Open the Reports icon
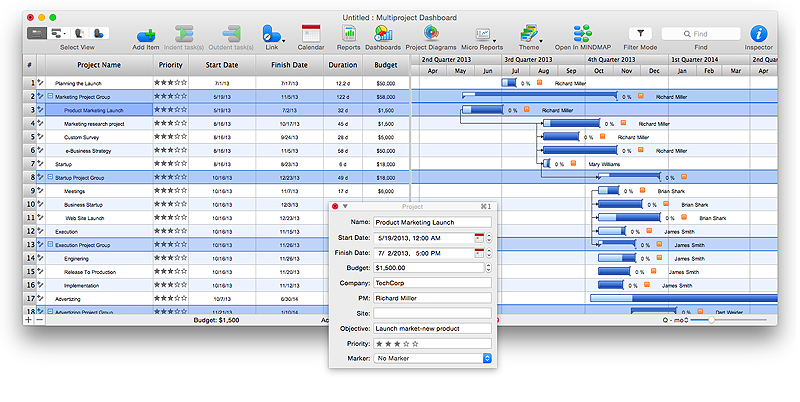The width and height of the screenshot is (800, 402). coord(348,34)
